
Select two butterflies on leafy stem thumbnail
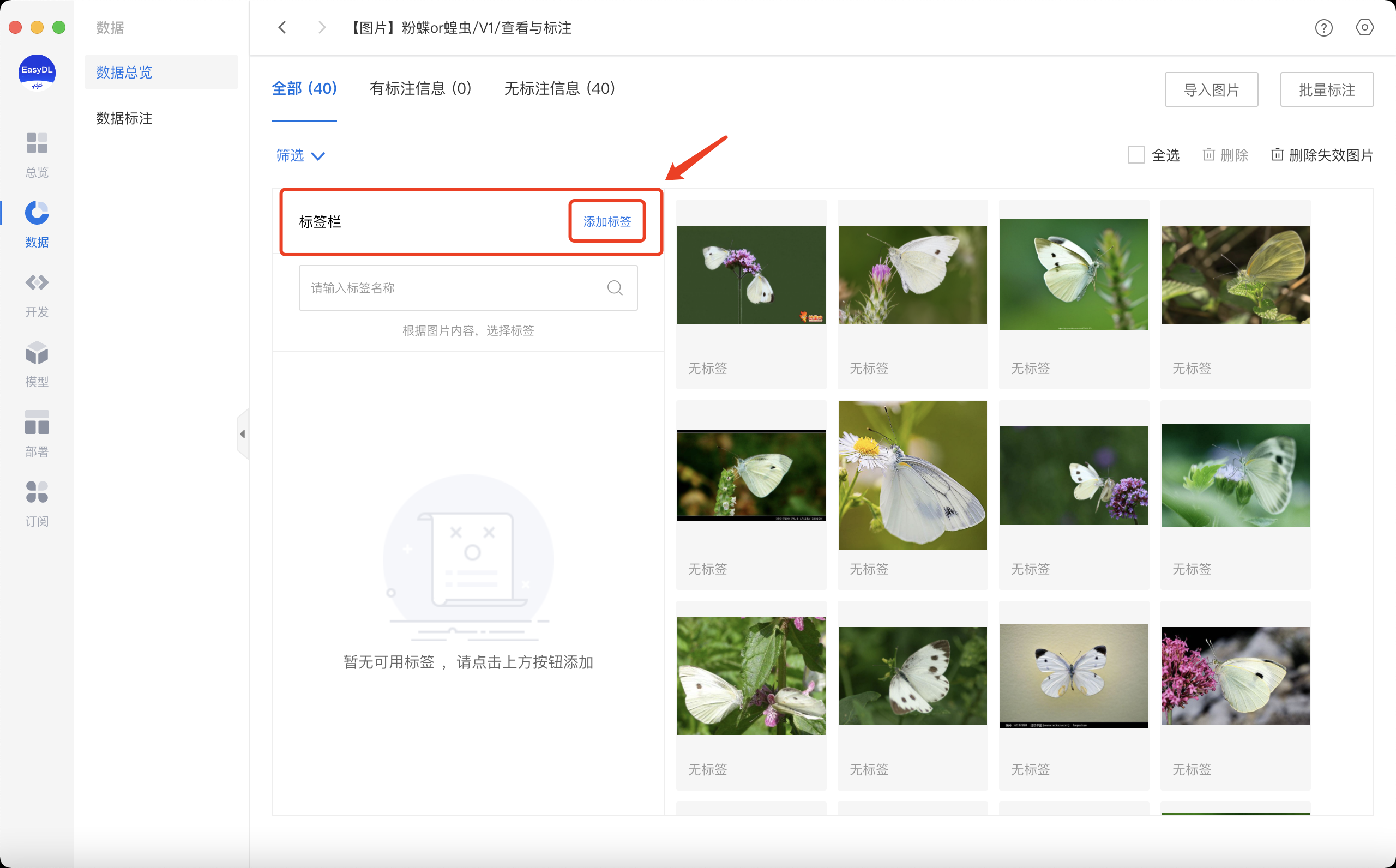tap(751, 676)
